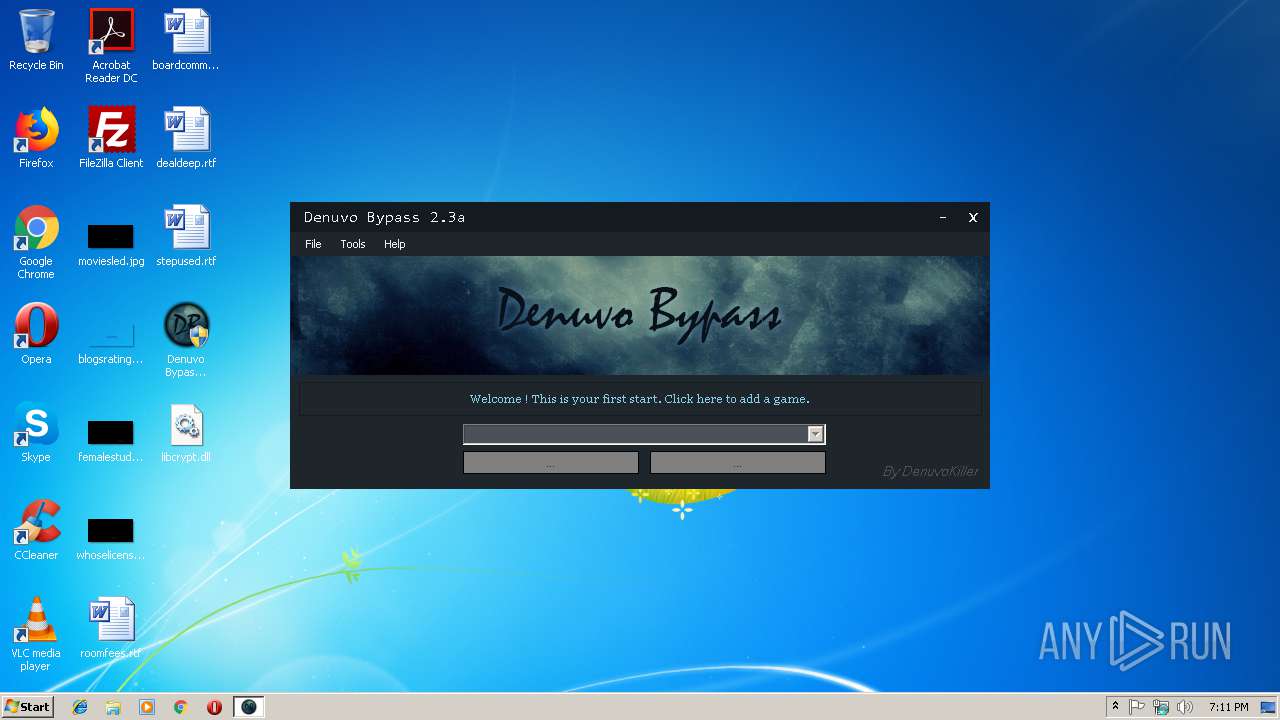Launch Opera from the taskbar

click(x=214, y=707)
